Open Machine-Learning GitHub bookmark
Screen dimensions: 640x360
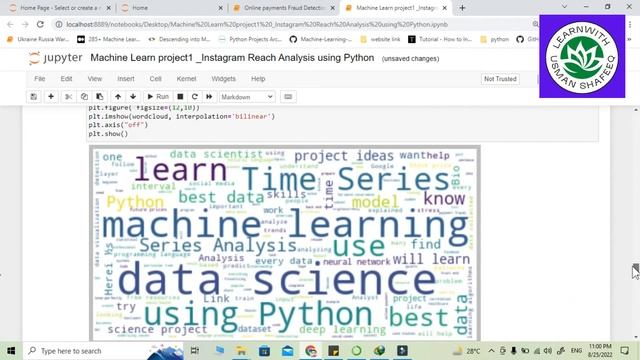pyautogui.click(x=321, y=39)
